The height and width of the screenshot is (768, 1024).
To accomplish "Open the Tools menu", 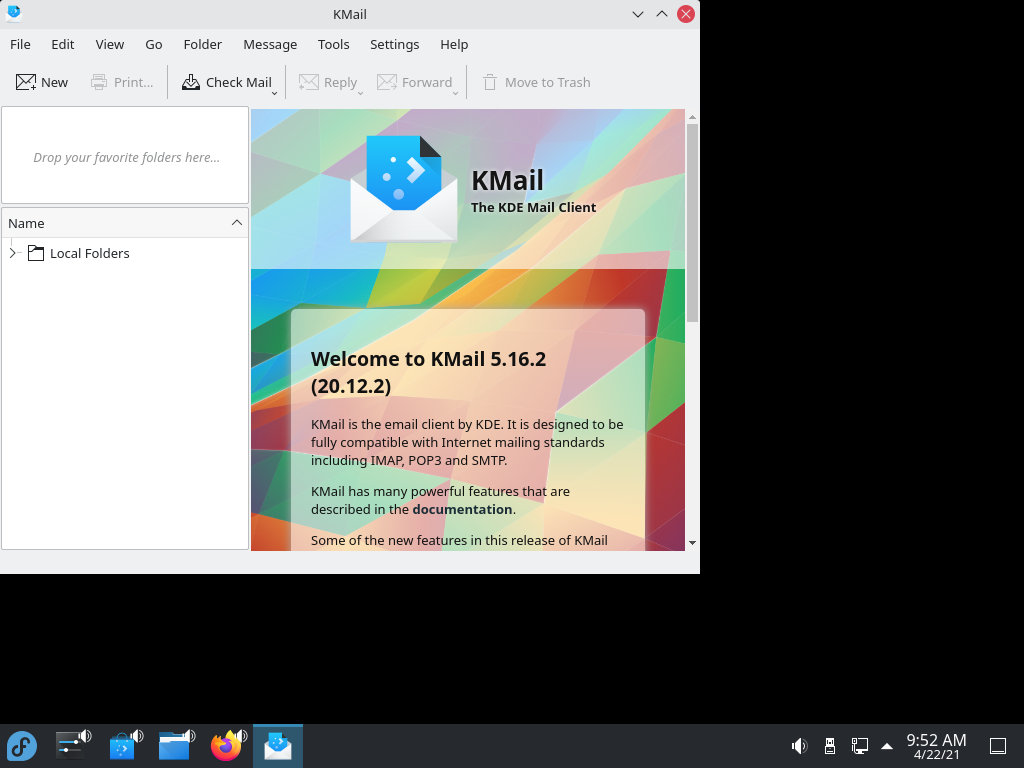I will (334, 44).
